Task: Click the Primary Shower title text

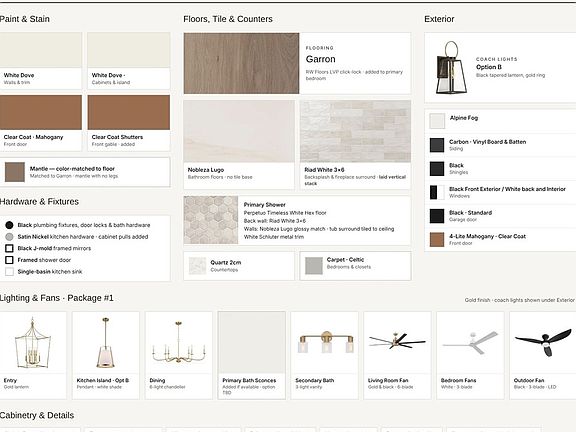Action: tap(264, 205)
